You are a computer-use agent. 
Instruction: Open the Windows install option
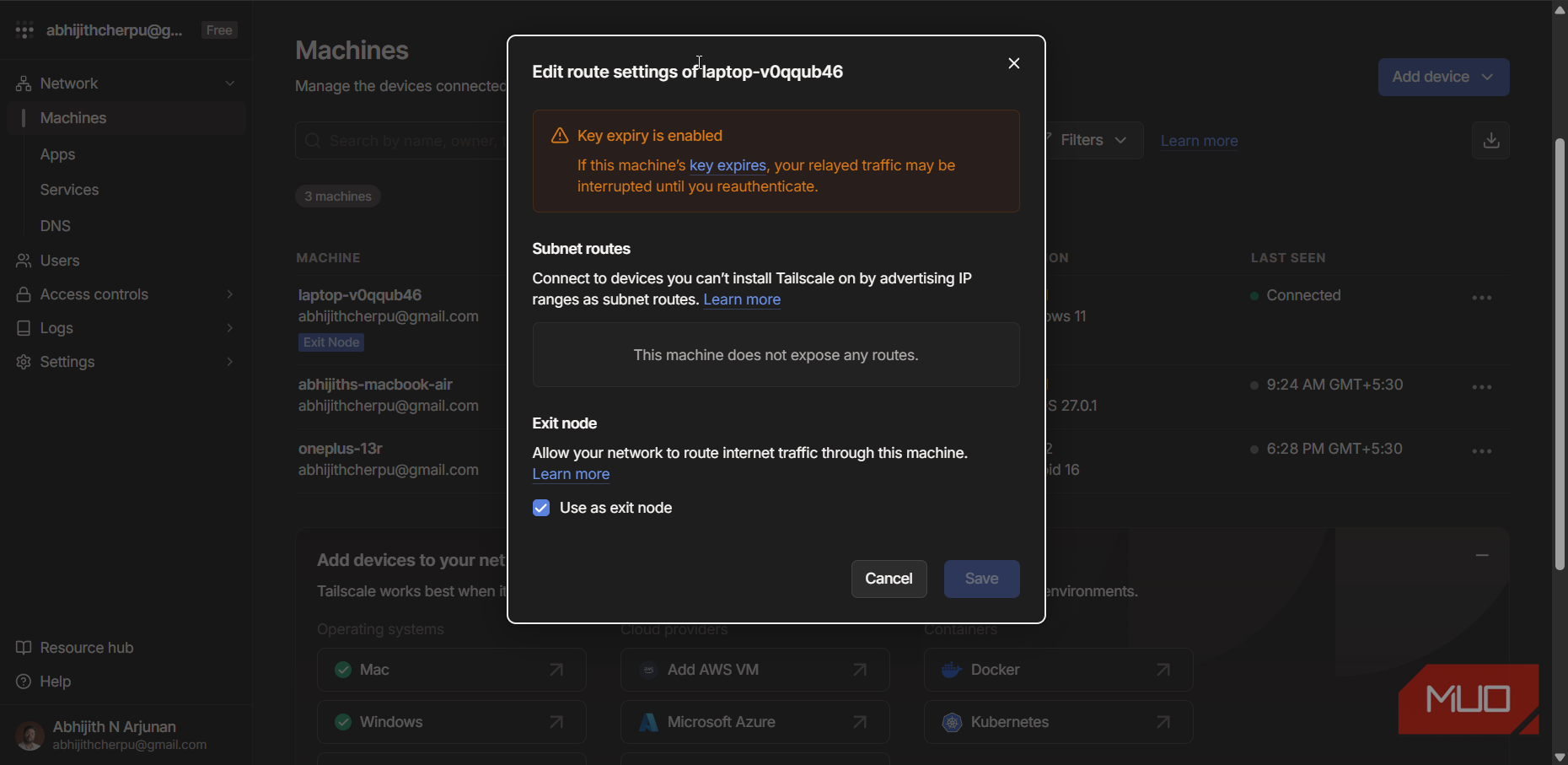point(451,722)
